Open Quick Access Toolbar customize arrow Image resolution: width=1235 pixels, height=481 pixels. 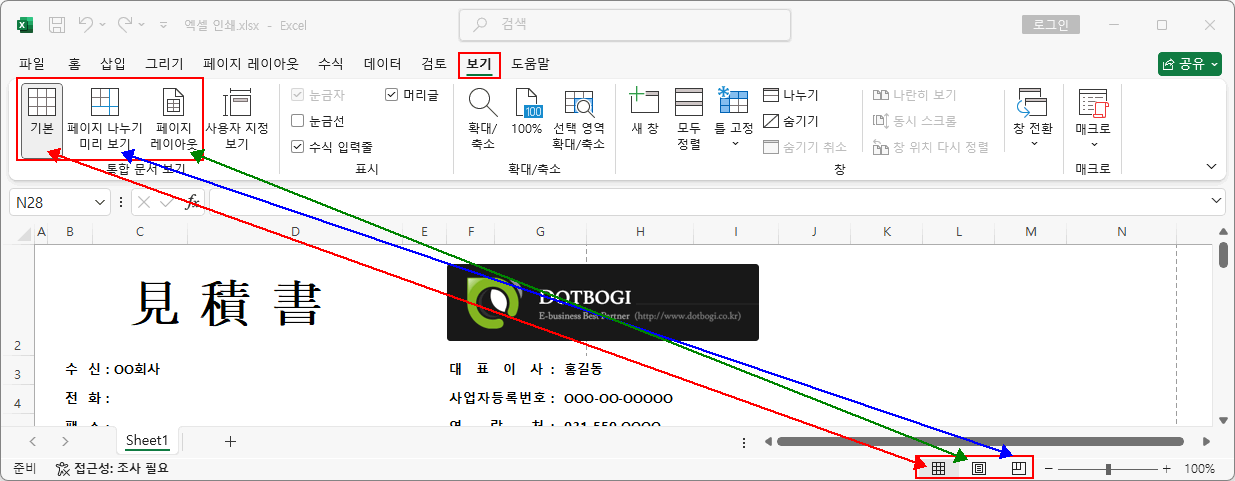[x=162, y=24]
